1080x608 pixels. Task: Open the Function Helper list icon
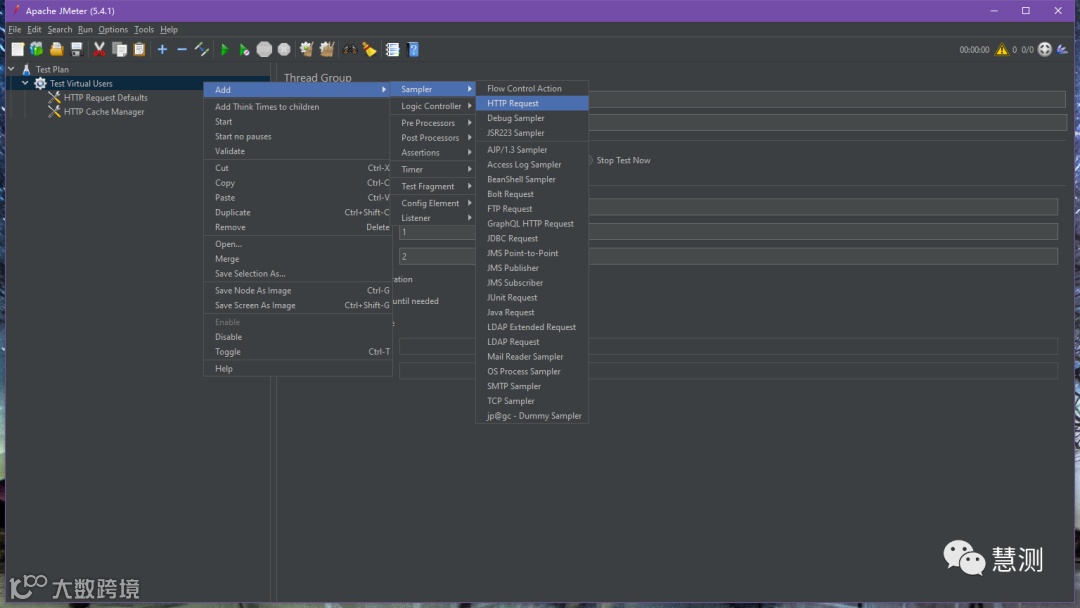[x=393, y=50]
